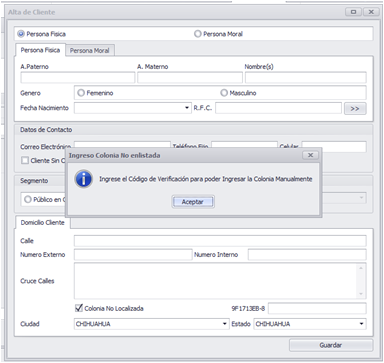Click the Cruce Calles scrollbar down arrow
The image size is (384, 363).
pos(361,294)
